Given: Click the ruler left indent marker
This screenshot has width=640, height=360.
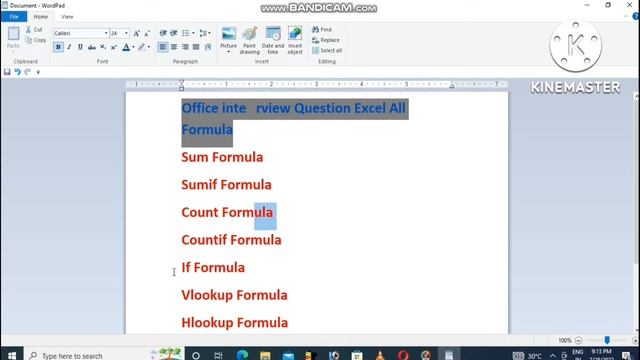Looking at the screenshot, I should click(x=182, y=85).
